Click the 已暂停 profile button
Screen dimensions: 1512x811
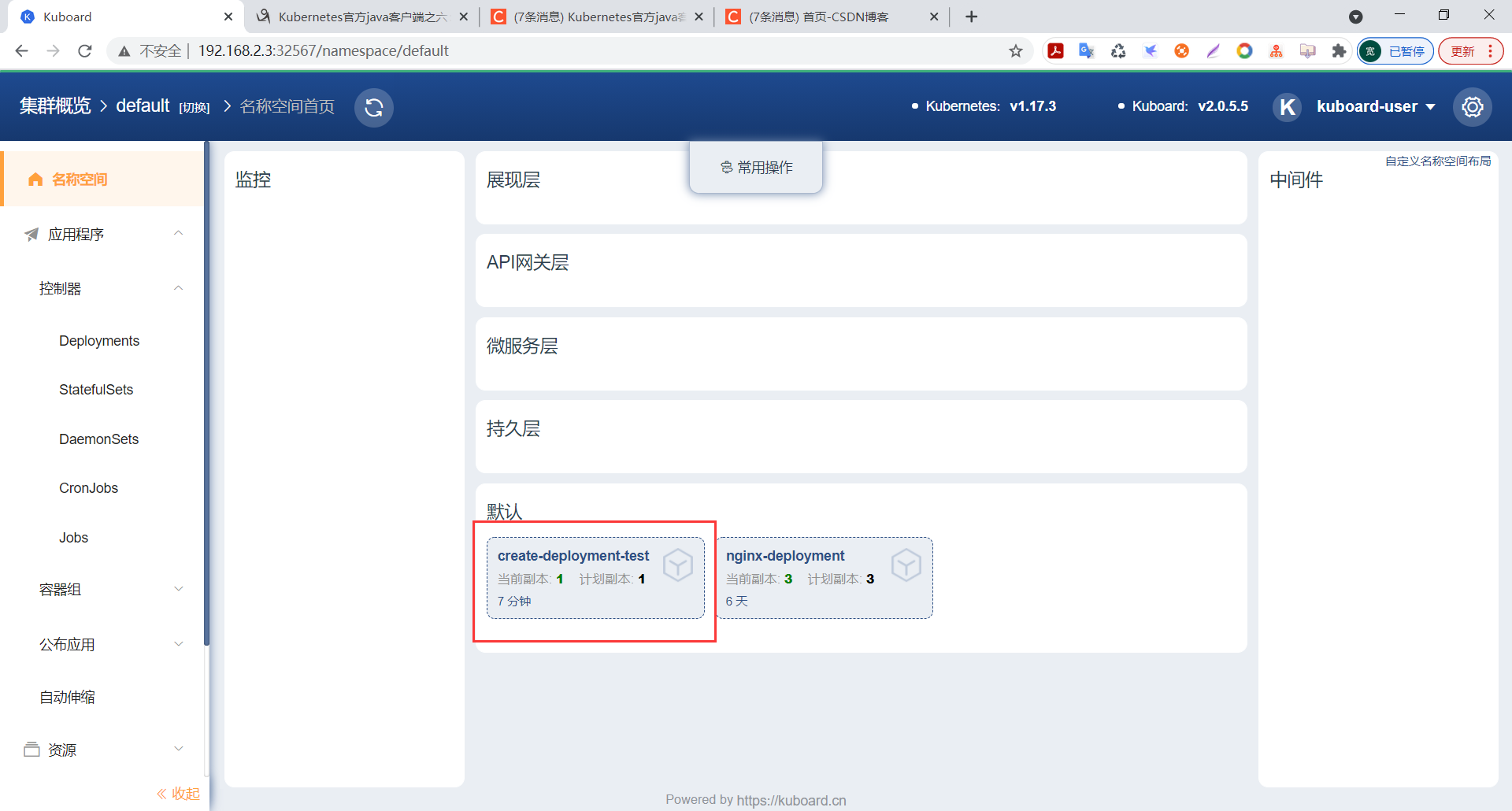pos(1395,51)
